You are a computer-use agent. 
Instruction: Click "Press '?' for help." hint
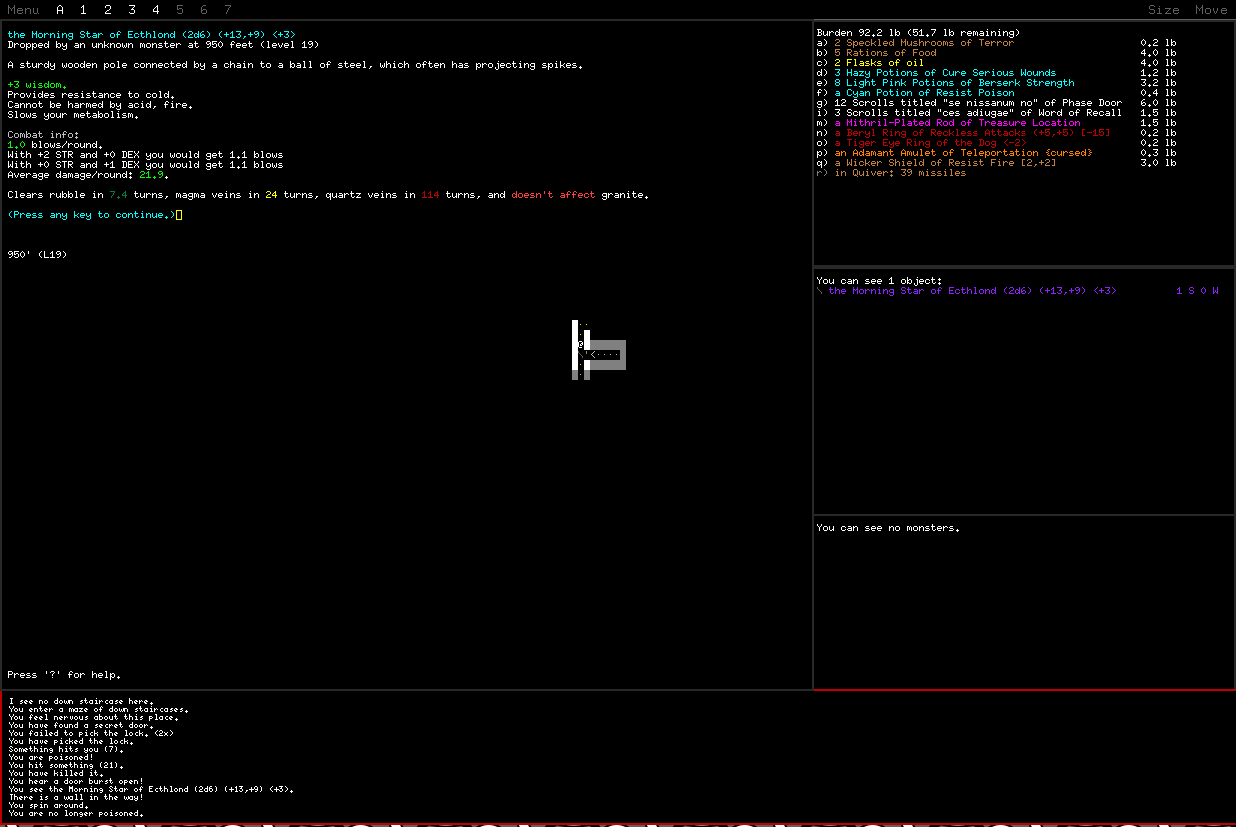(x=64, y=675)
